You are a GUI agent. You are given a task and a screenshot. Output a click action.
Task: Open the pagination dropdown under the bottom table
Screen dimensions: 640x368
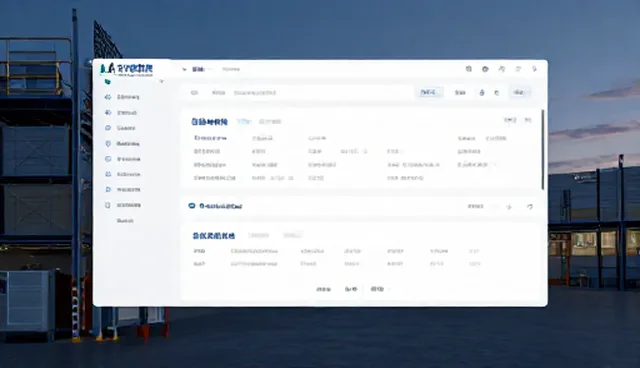pos(380,289)
